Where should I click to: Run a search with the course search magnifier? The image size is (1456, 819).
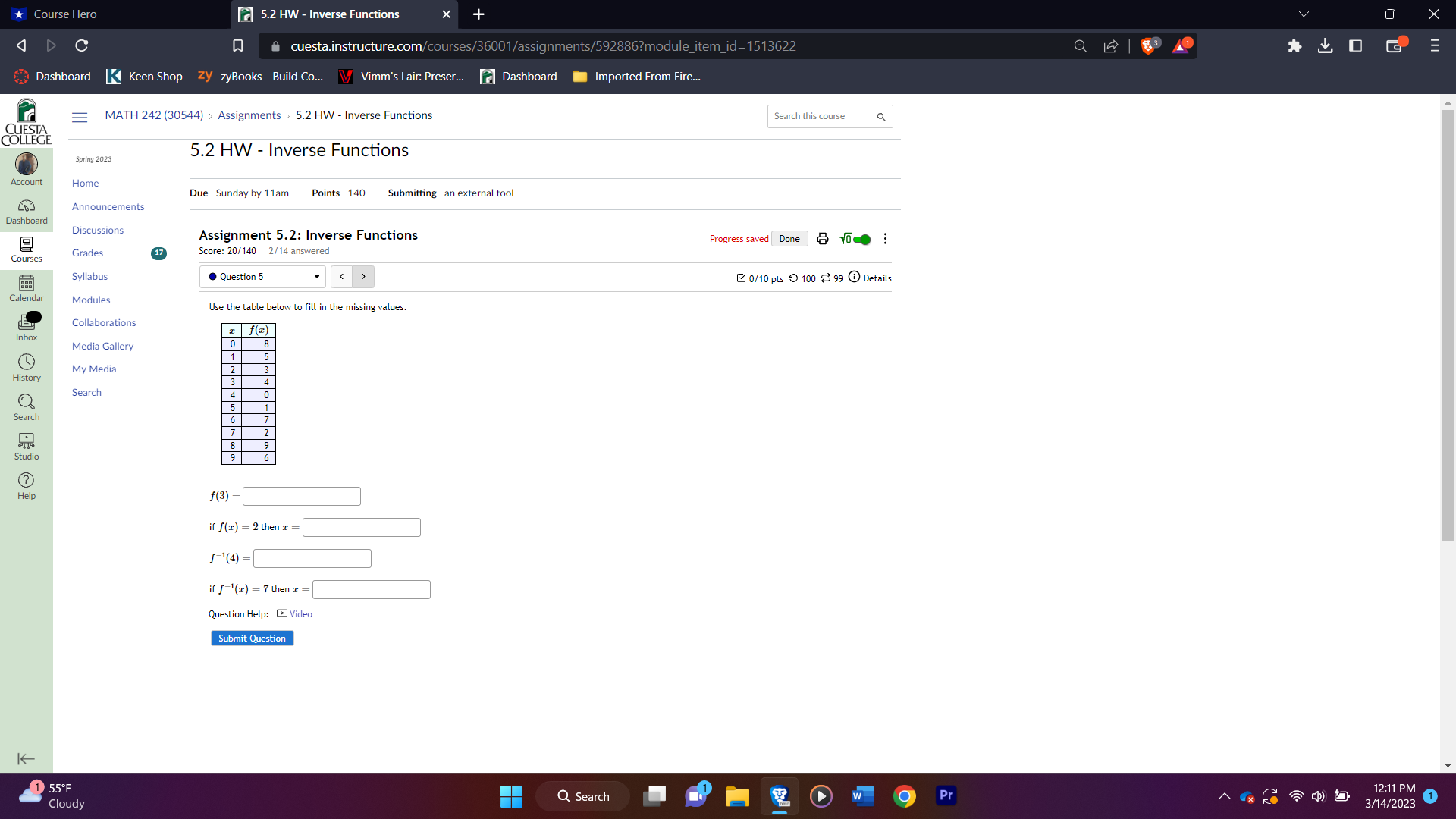point(880,117)
